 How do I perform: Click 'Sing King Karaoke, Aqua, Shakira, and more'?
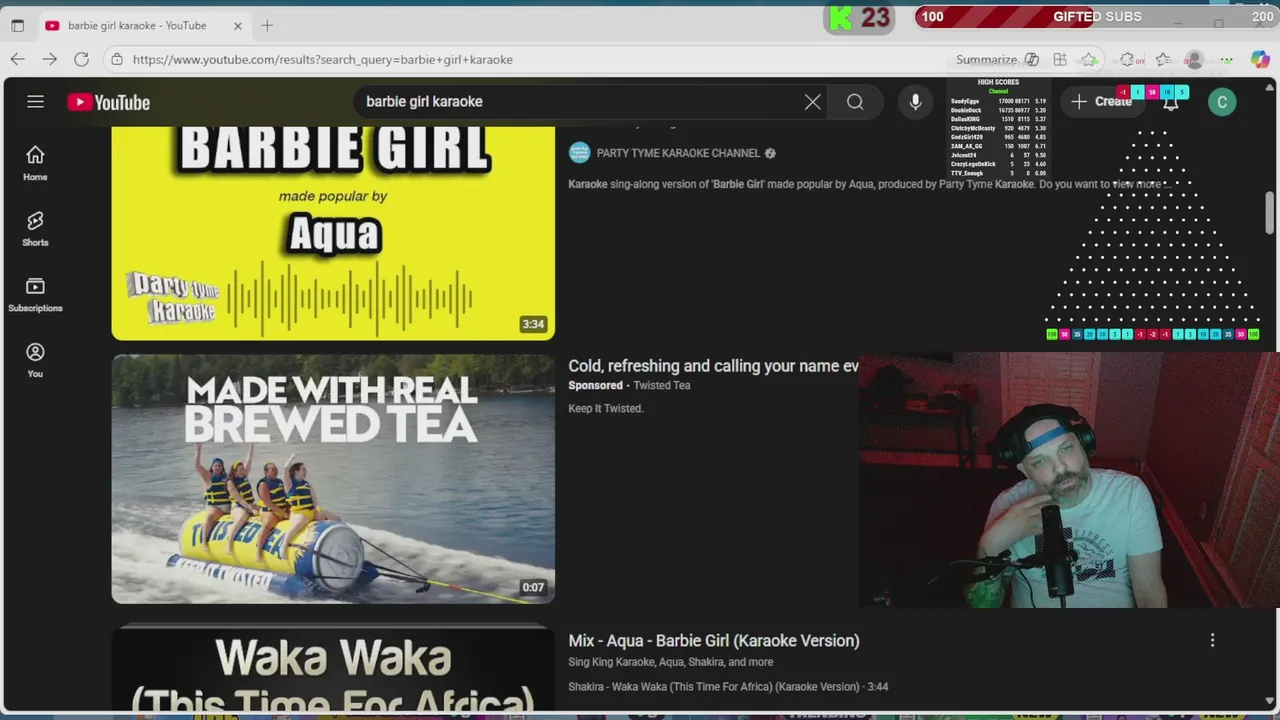tap(670, 662)
